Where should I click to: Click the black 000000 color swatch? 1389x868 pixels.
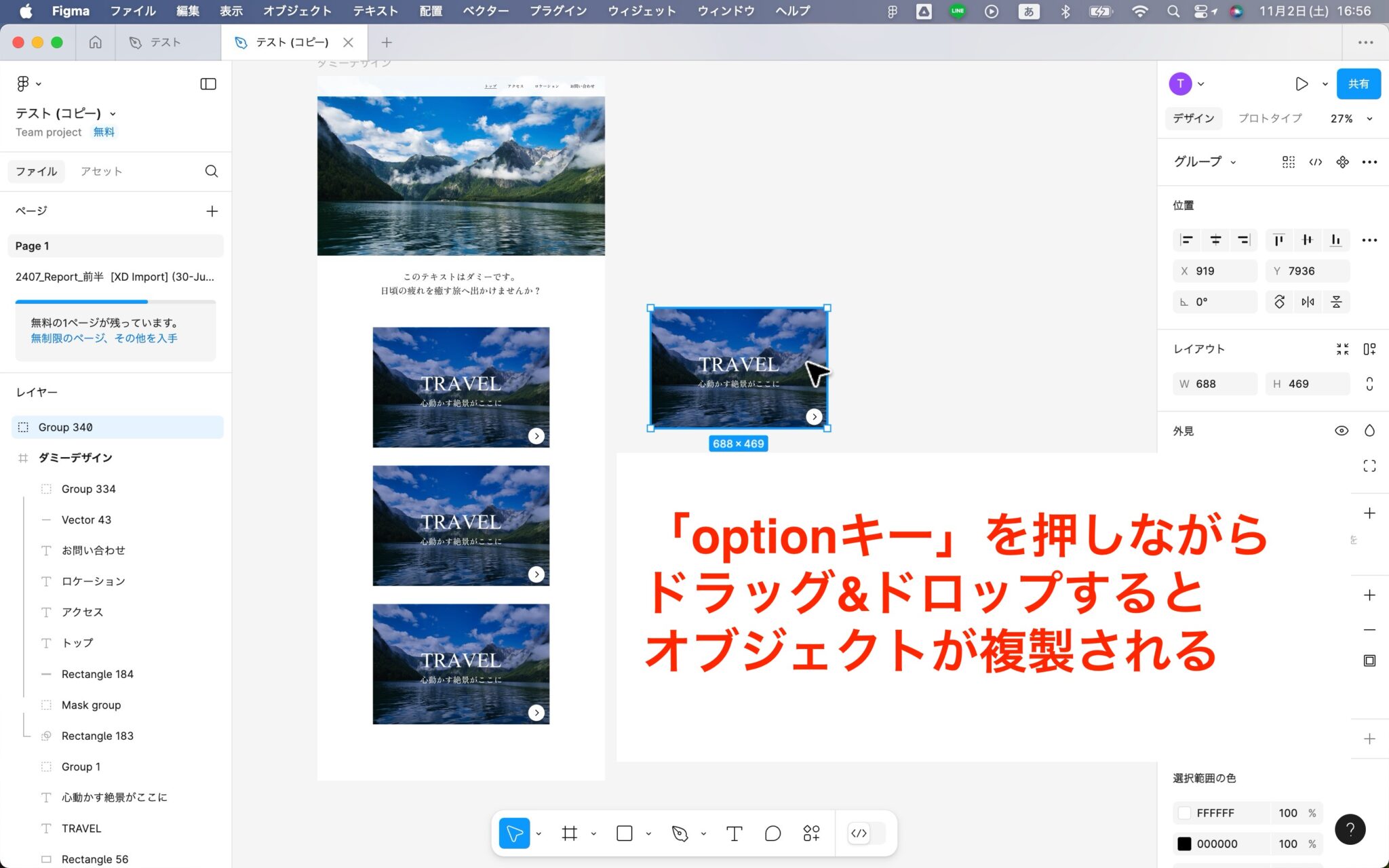pos(1184,844)
